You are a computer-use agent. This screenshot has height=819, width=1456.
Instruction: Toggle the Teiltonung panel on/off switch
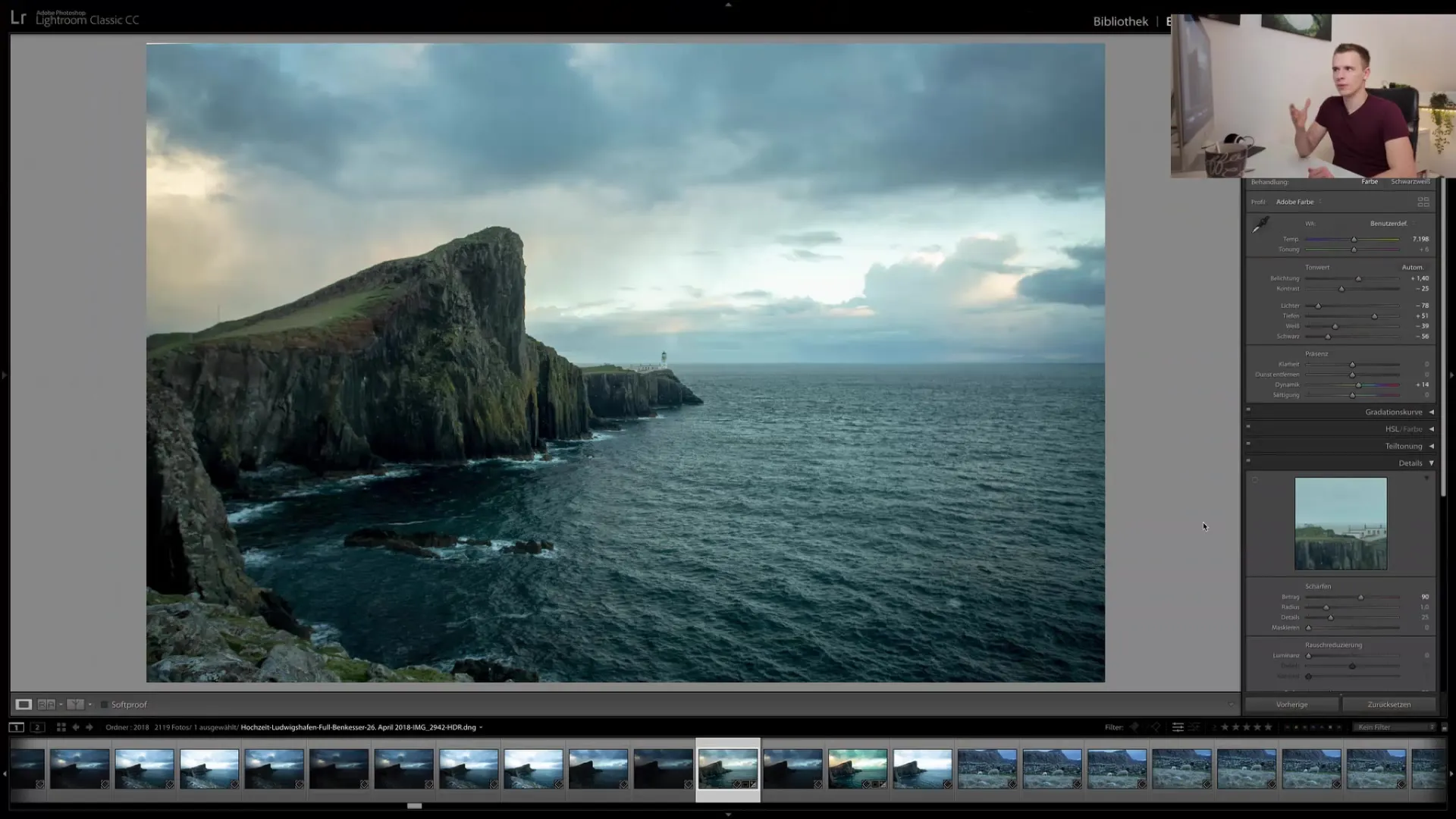coord(1248,444)
